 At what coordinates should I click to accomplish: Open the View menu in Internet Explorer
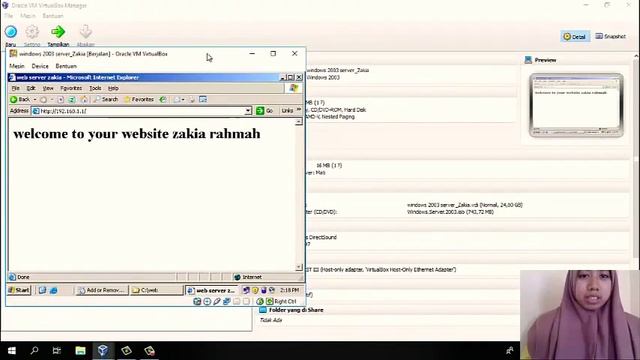pos(48,88)
